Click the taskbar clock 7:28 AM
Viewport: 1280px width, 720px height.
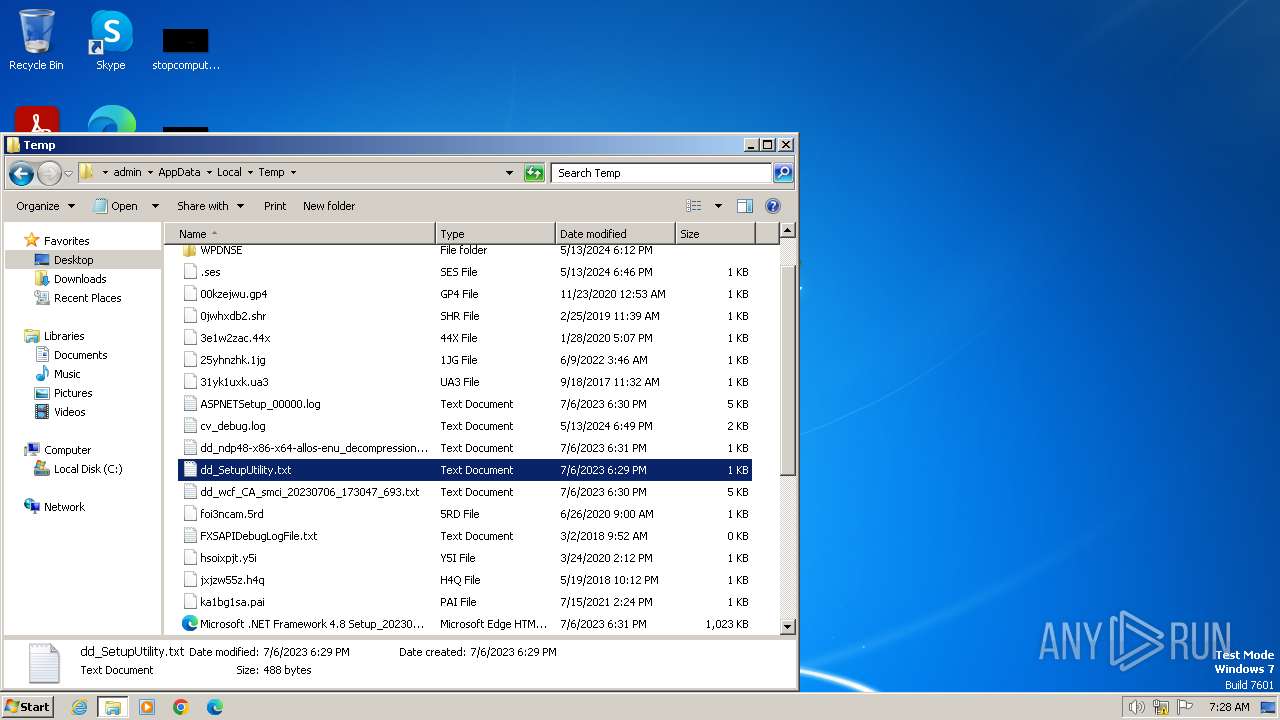point(1229,707)
